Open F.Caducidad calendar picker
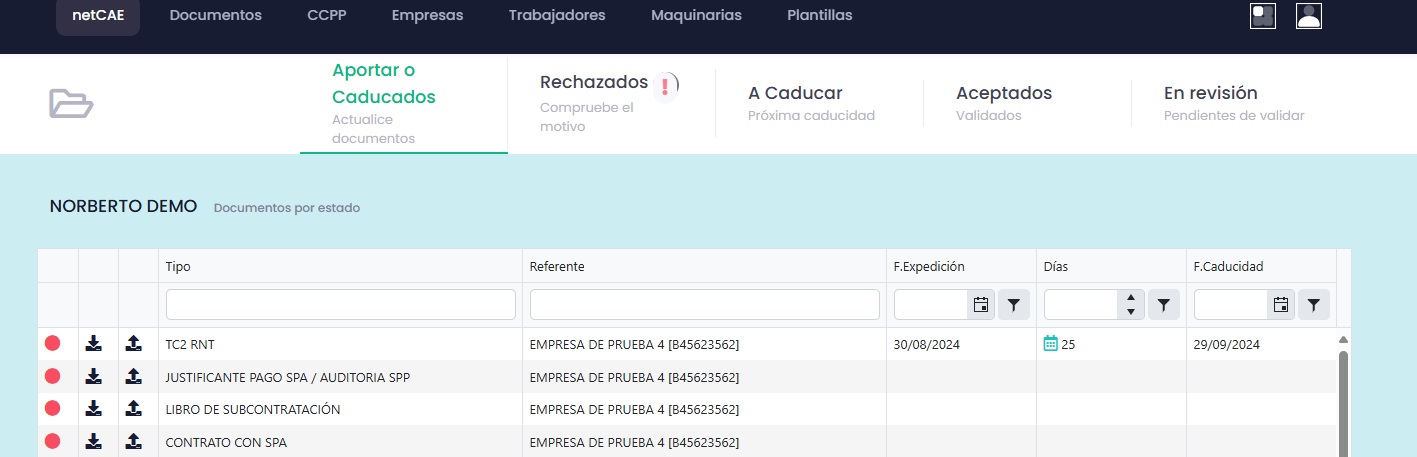 point(1280,305)
